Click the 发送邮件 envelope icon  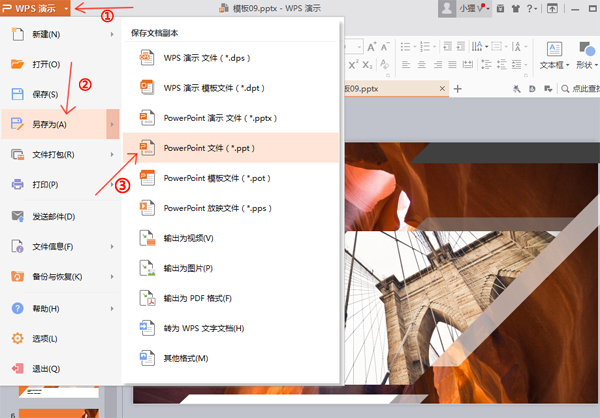(x=17, y=216)
